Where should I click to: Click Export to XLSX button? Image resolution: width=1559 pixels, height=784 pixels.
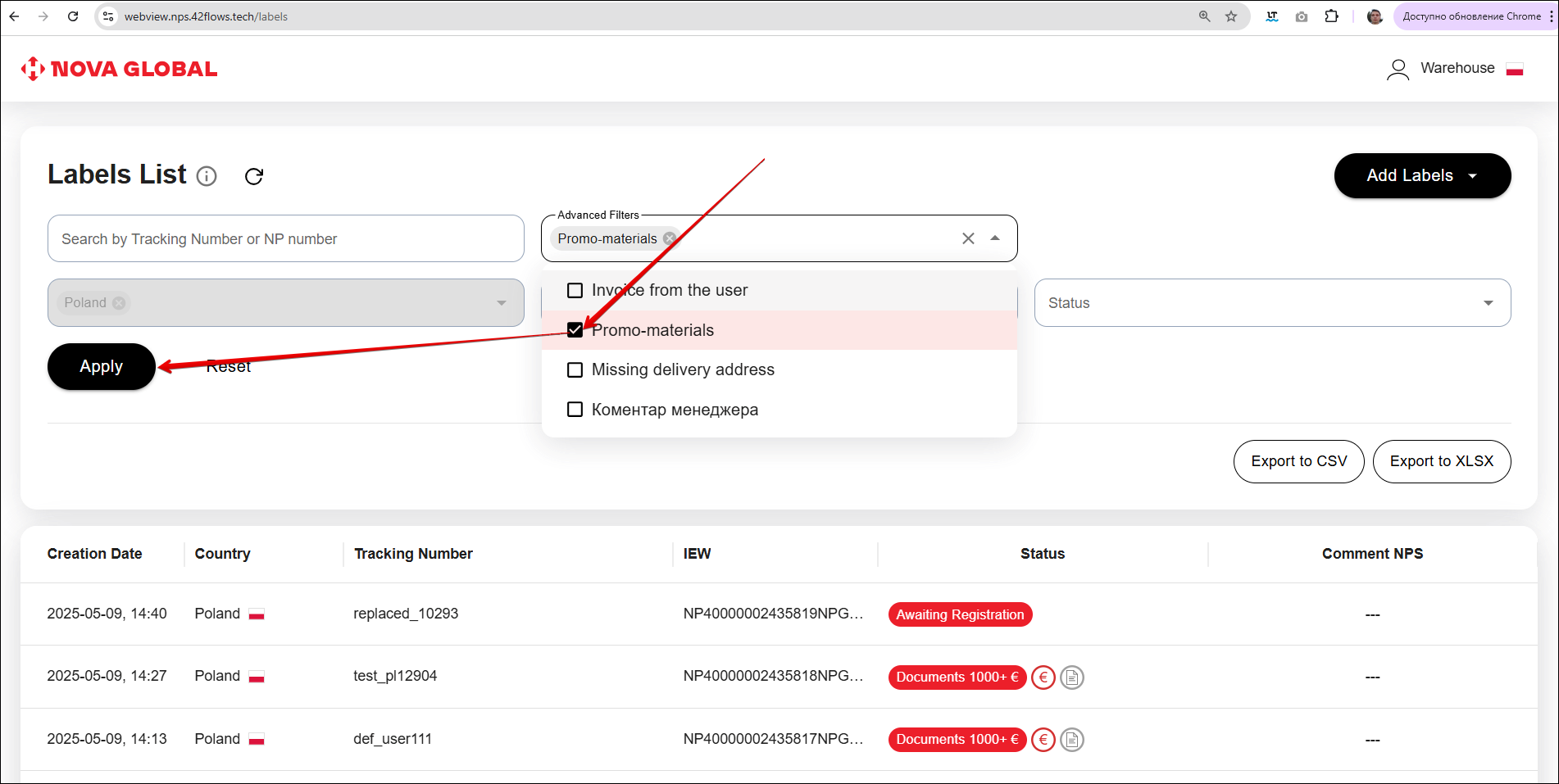tap(1441, 461)
